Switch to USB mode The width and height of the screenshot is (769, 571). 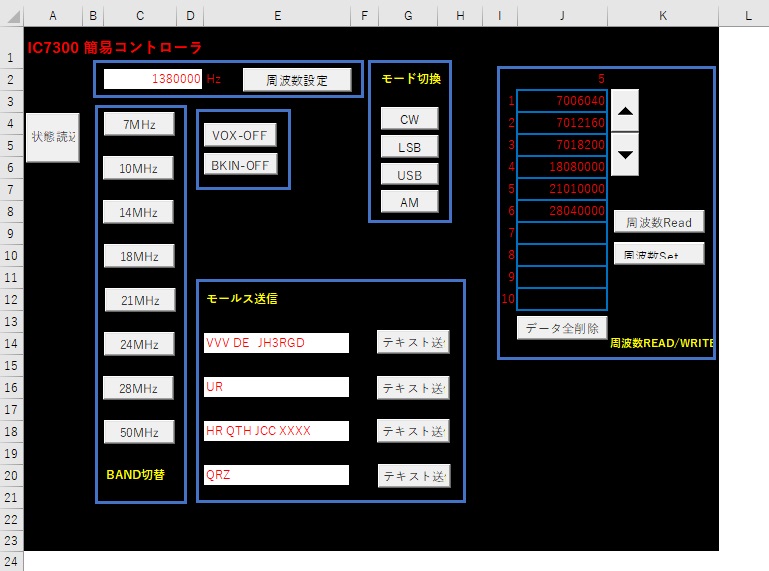tap(409, 175)
